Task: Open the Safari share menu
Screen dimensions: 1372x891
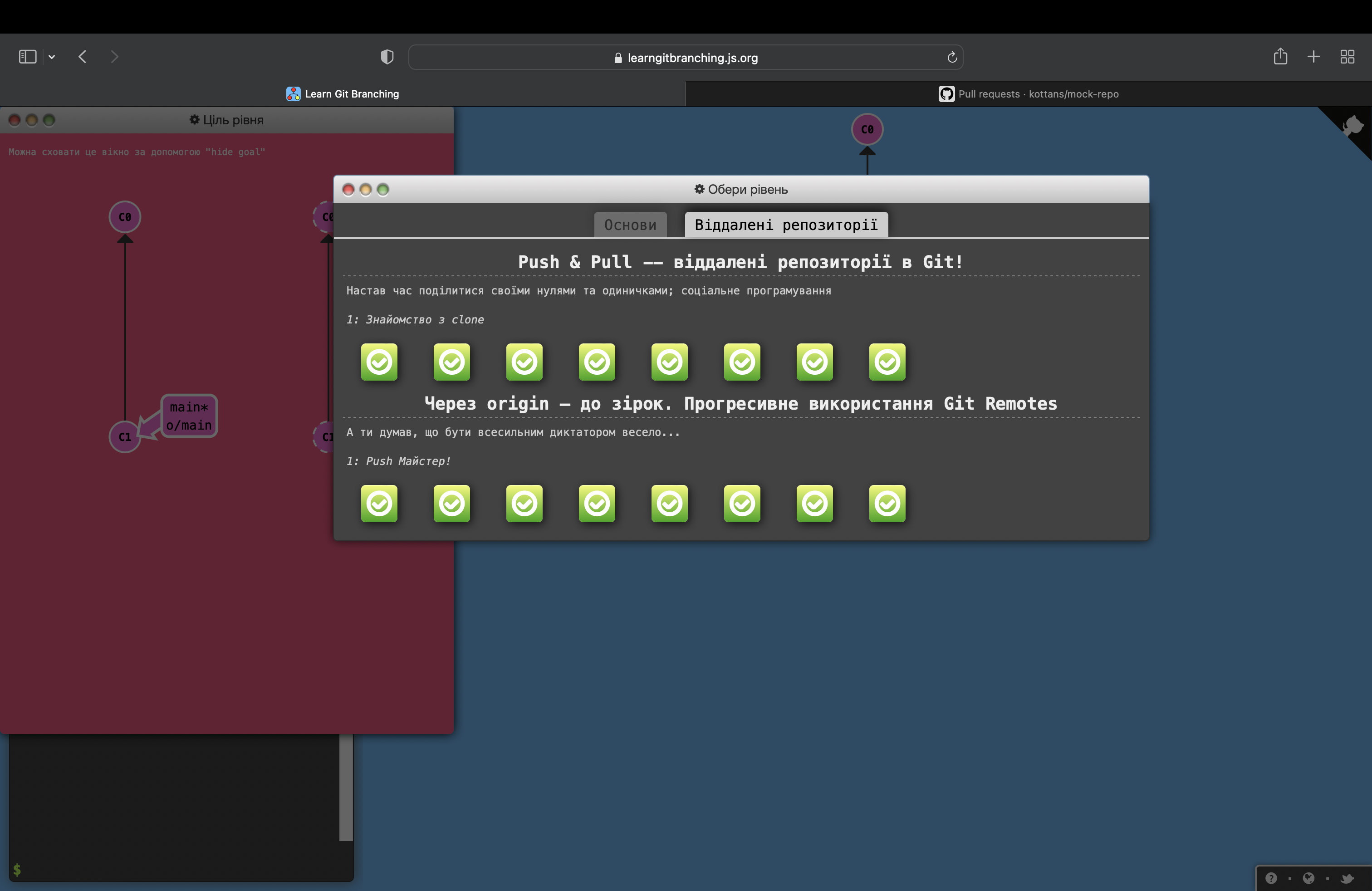Action: (1280, 56)
